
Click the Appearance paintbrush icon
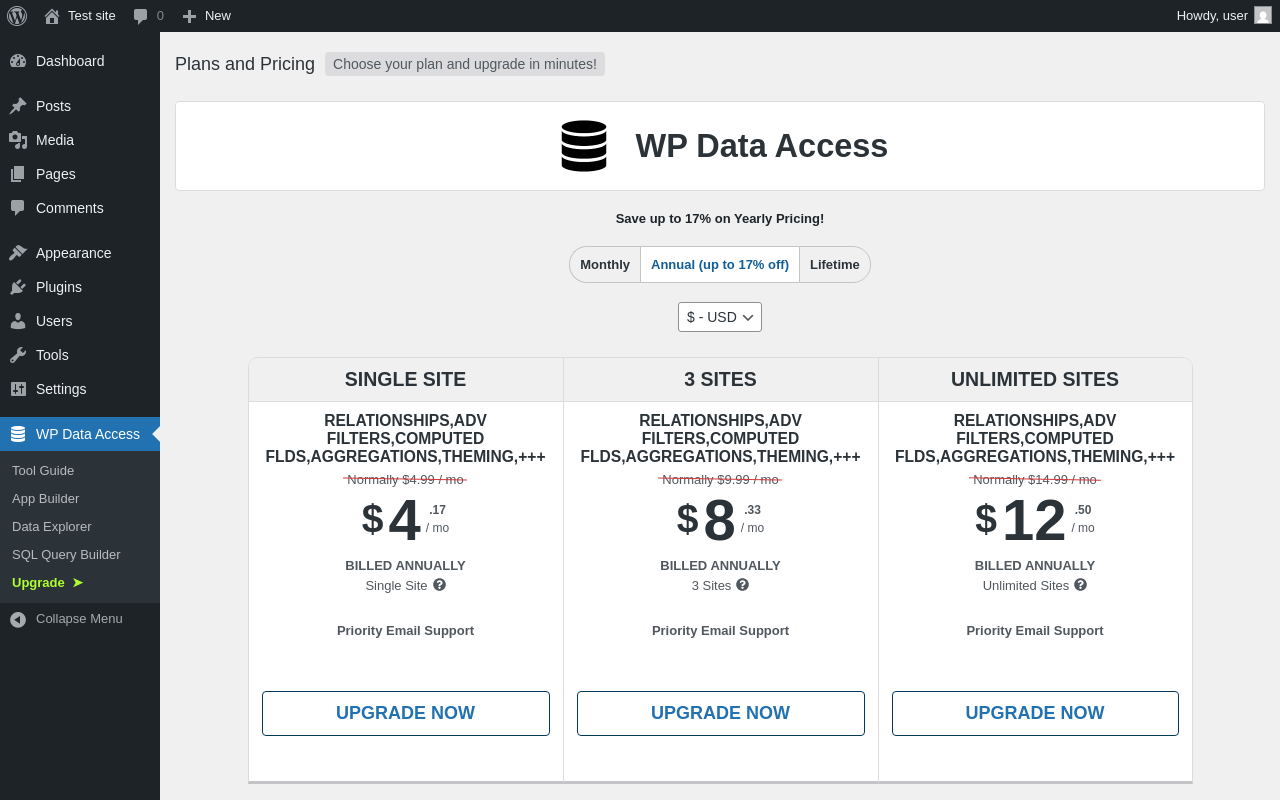point(18,253)
